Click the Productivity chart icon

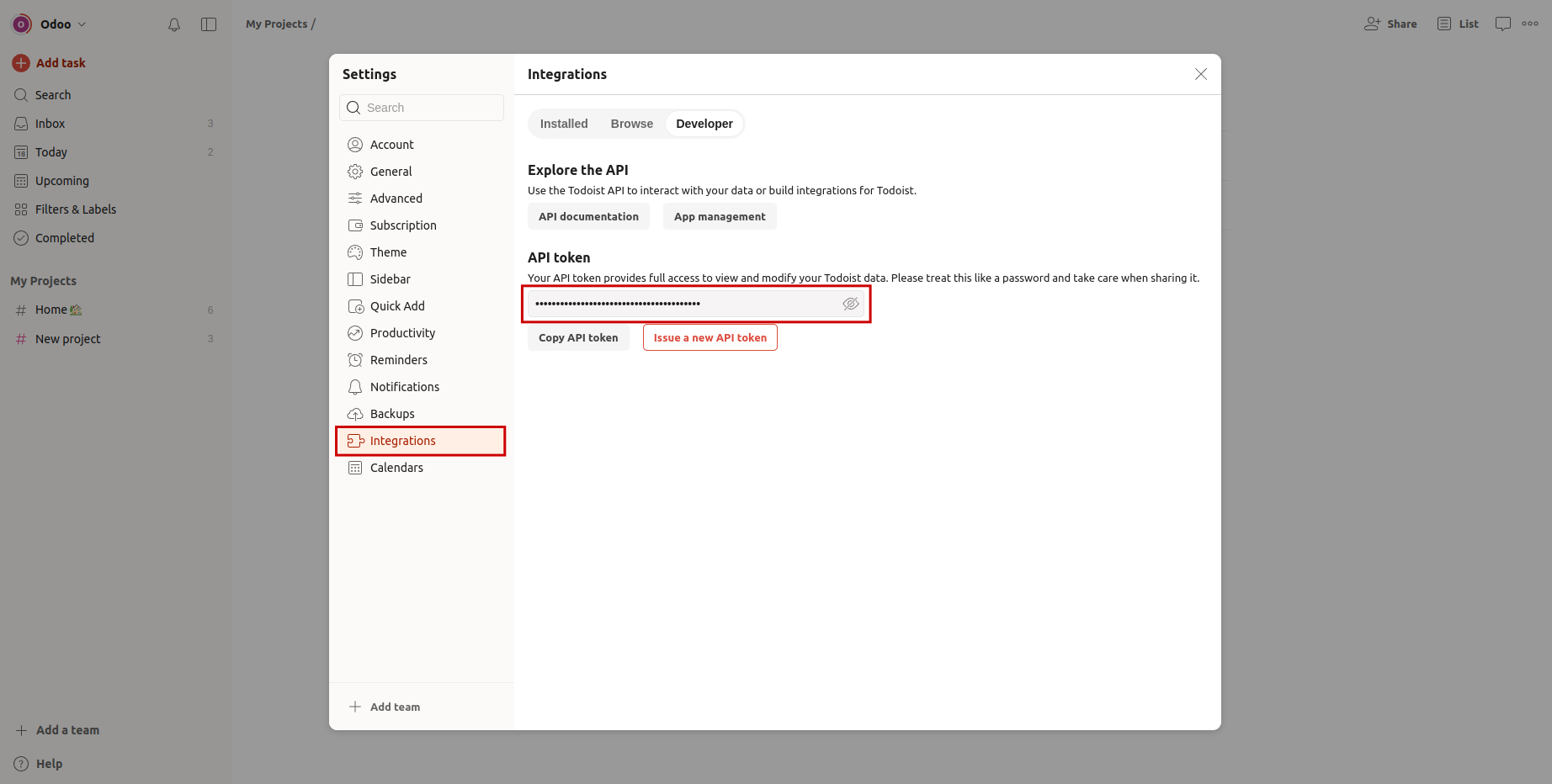tap(355, 333)
